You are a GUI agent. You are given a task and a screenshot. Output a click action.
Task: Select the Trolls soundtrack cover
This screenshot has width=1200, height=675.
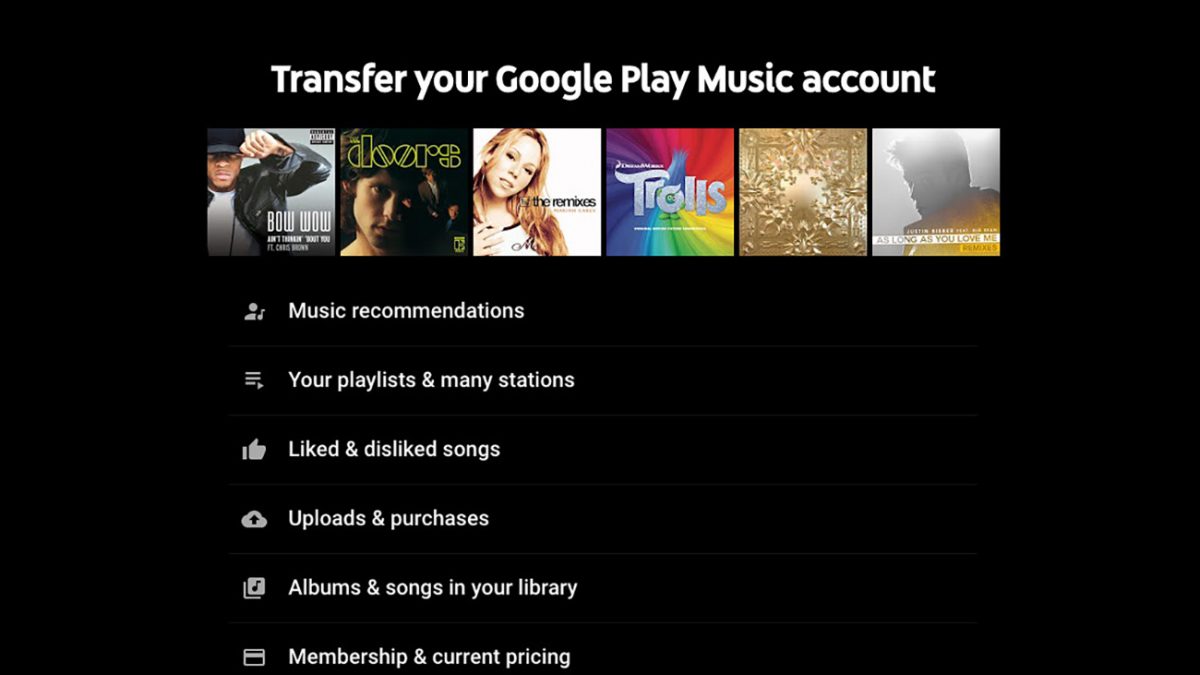(x=670, y=192)
